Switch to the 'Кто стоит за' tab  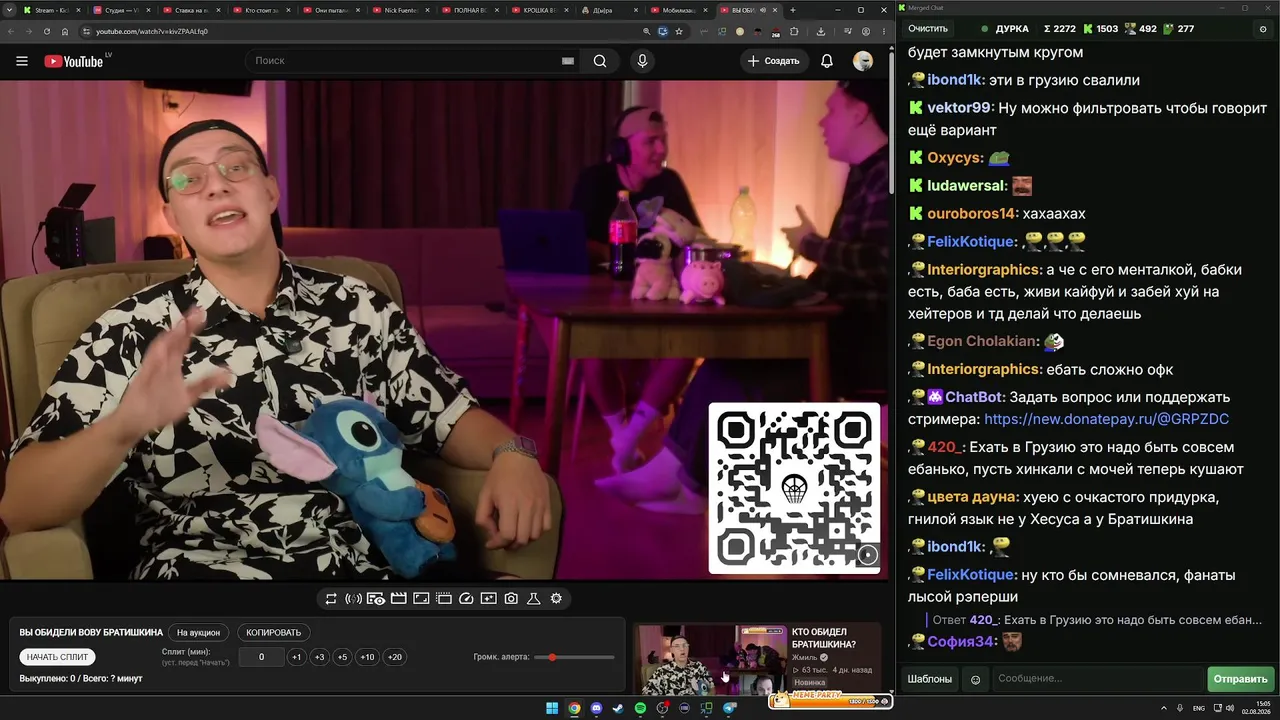pos(262,10)
